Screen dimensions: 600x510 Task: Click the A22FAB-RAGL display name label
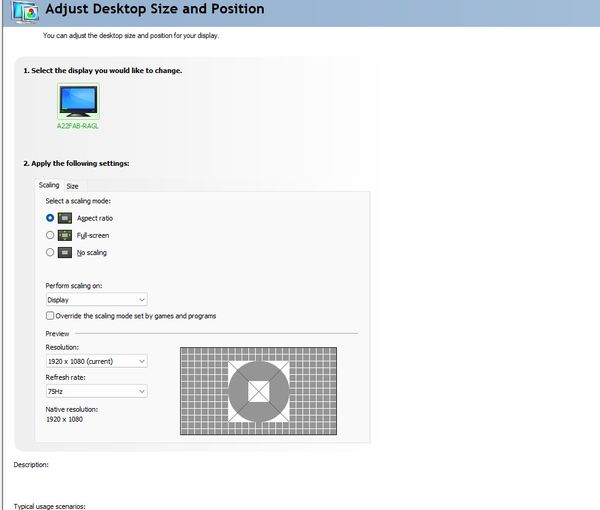77,126
